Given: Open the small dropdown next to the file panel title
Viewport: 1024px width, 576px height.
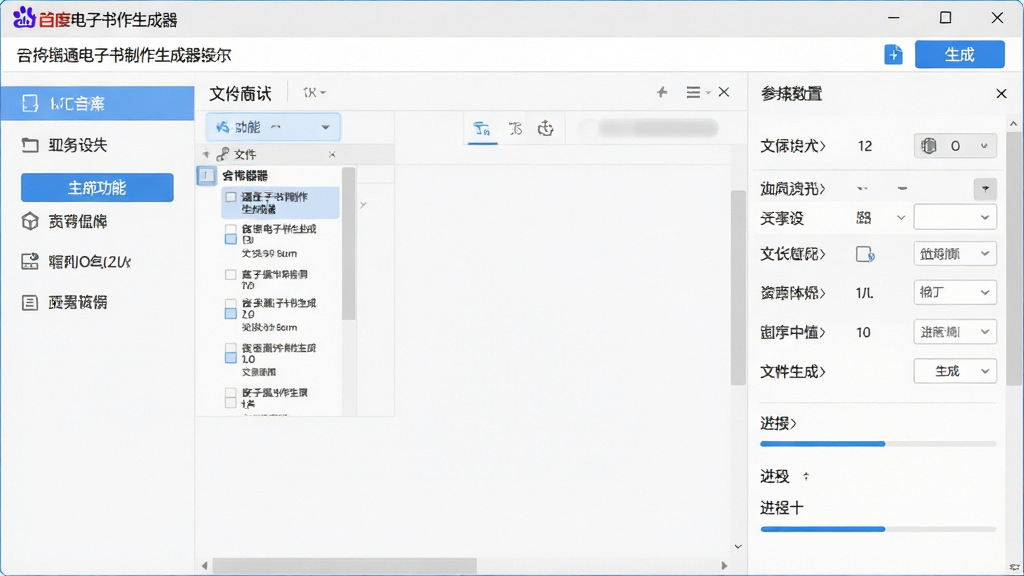Looking at the screenshot, I should pyautogui.click(x=314, y=93).
